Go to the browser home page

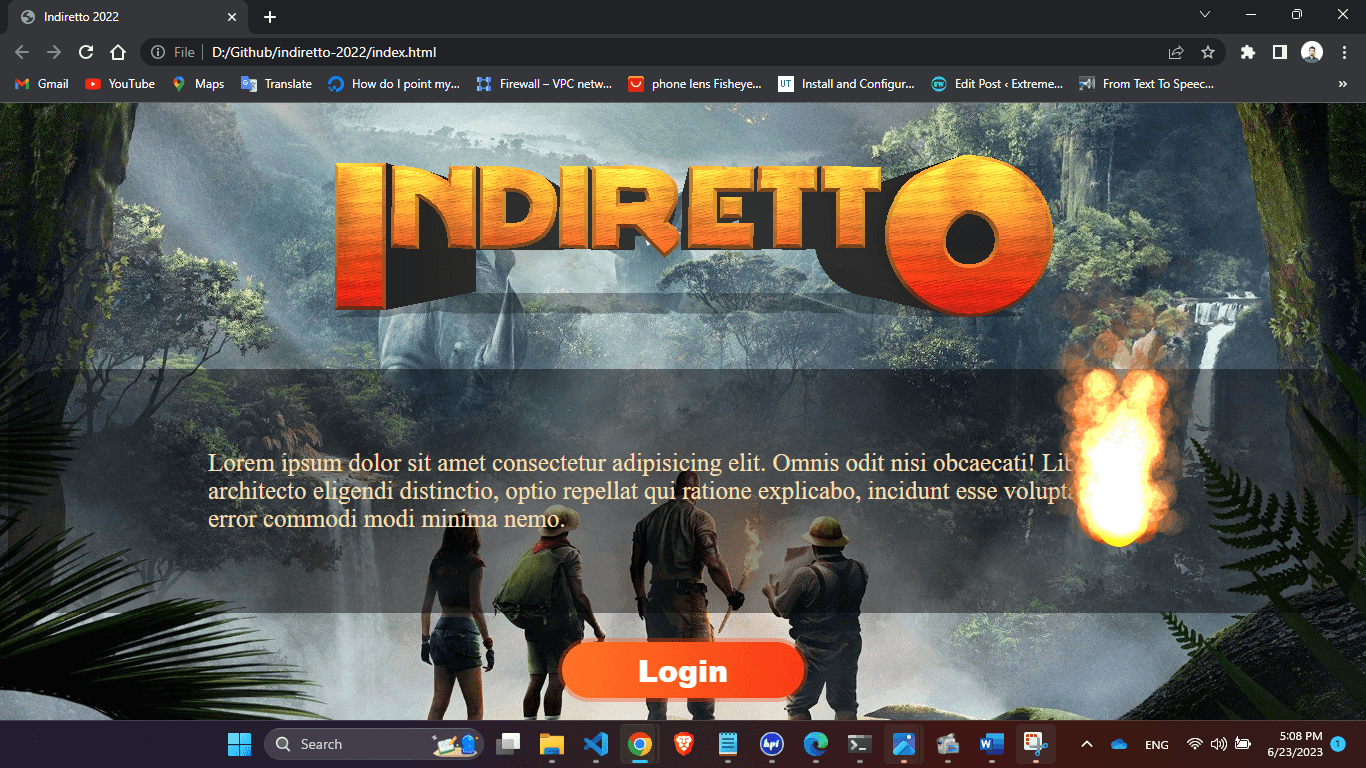(118, 52)
